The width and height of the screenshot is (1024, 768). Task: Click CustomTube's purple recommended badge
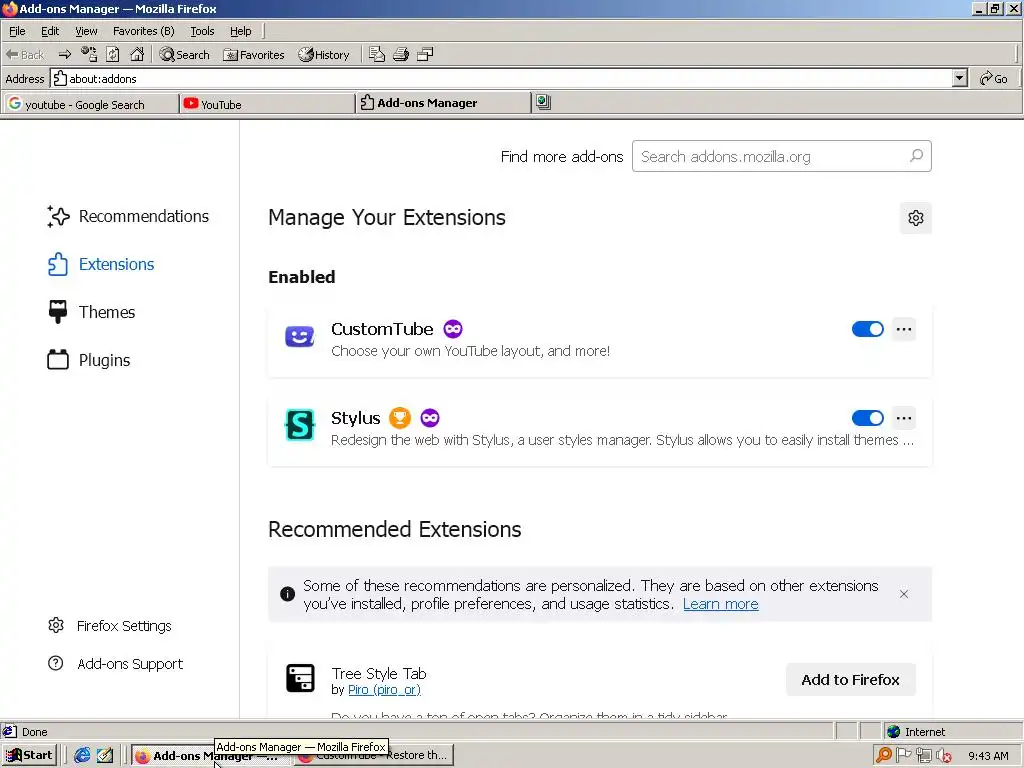tap(453, 328)
